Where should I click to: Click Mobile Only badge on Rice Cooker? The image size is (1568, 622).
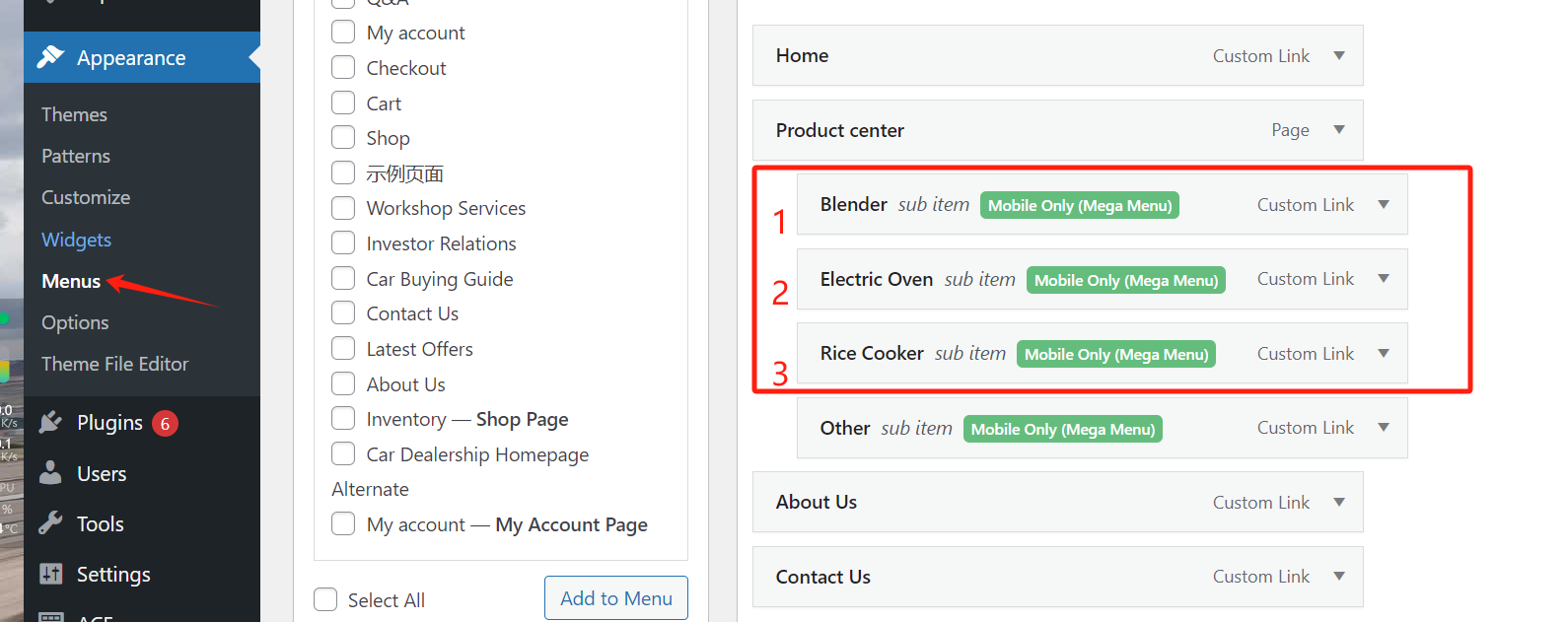[x=1115, y=354]
